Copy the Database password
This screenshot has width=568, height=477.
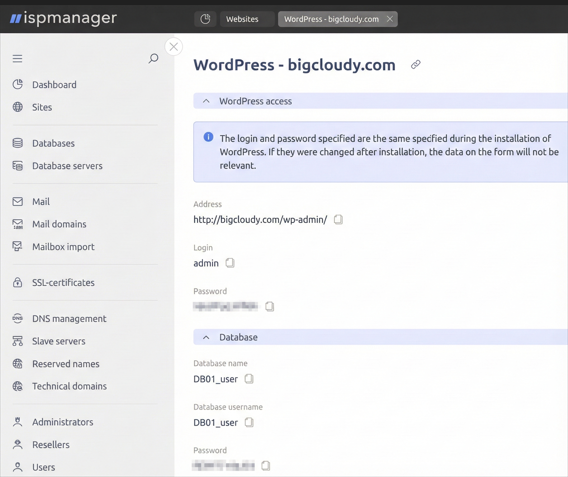[x=266, y=466]
